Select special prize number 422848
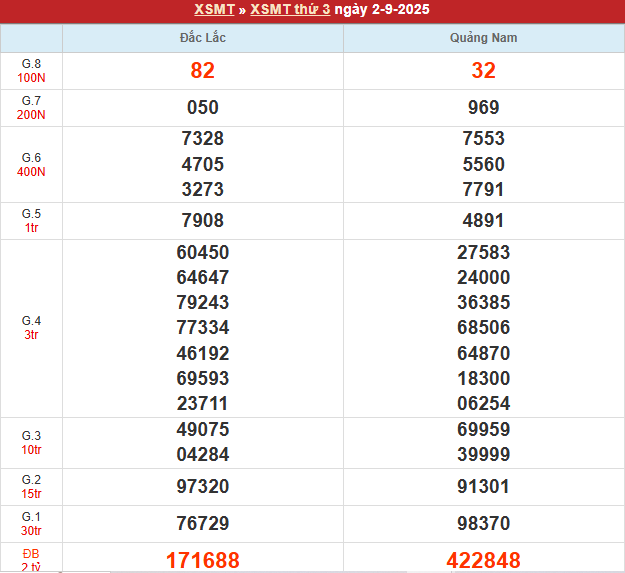 [483, 560]
